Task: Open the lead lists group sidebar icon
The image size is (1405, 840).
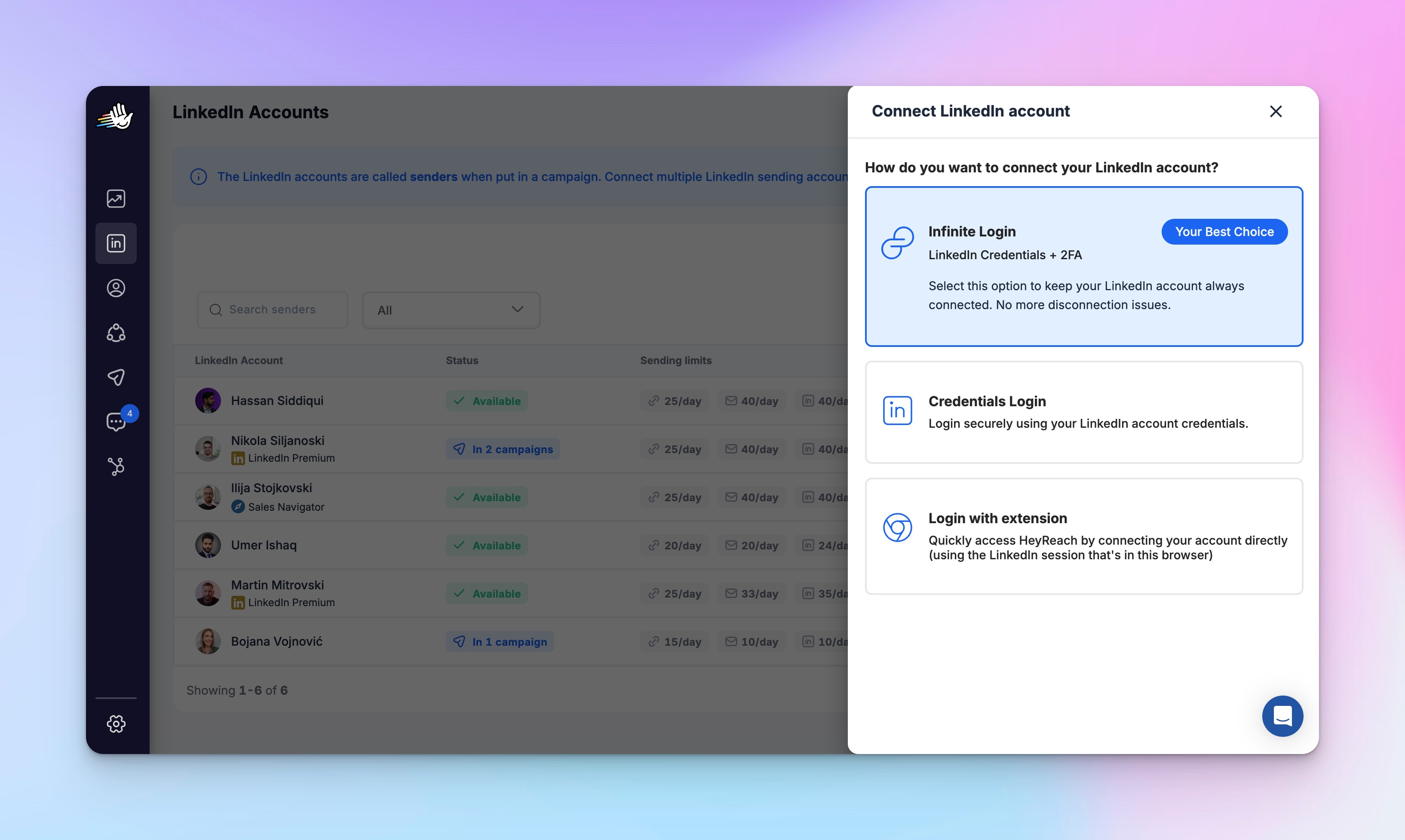Action: click(116, 333)
